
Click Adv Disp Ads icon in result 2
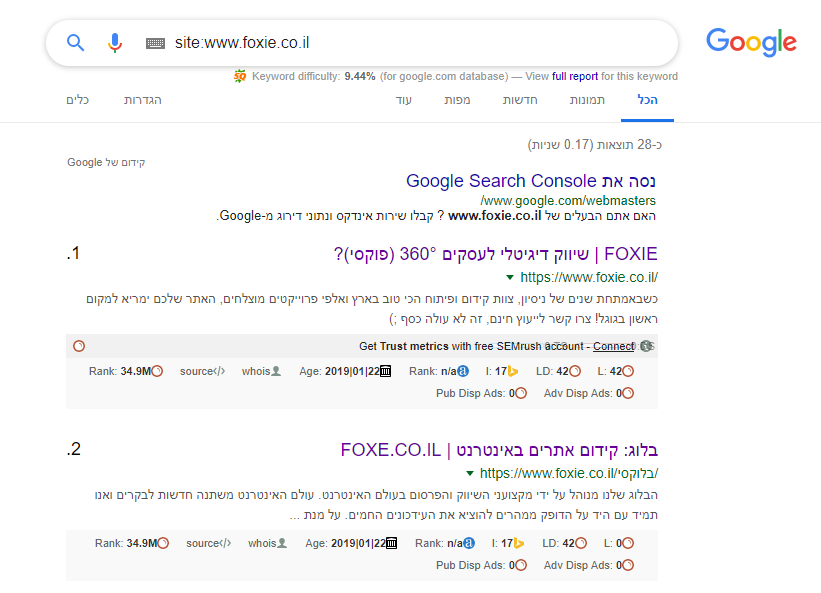628,565
